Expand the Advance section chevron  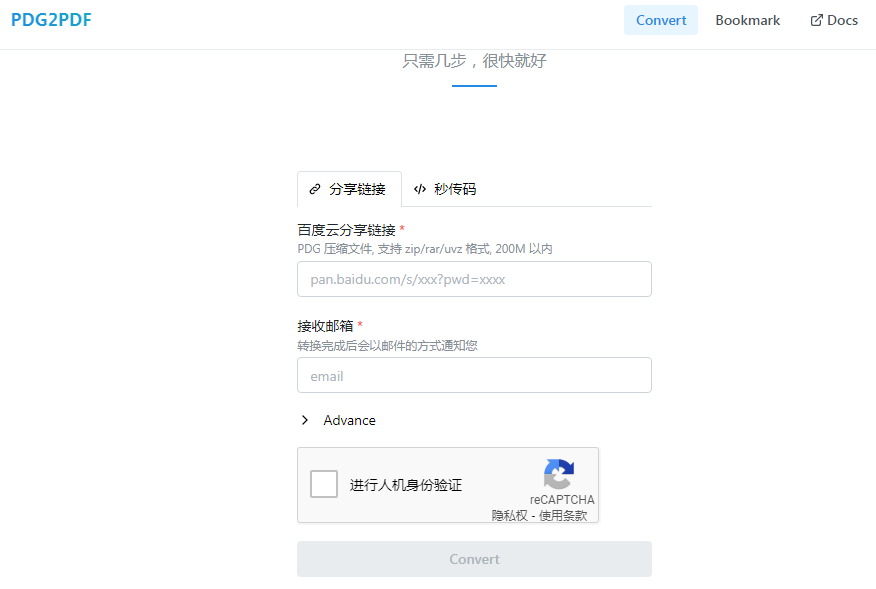(x=305, y=421)
